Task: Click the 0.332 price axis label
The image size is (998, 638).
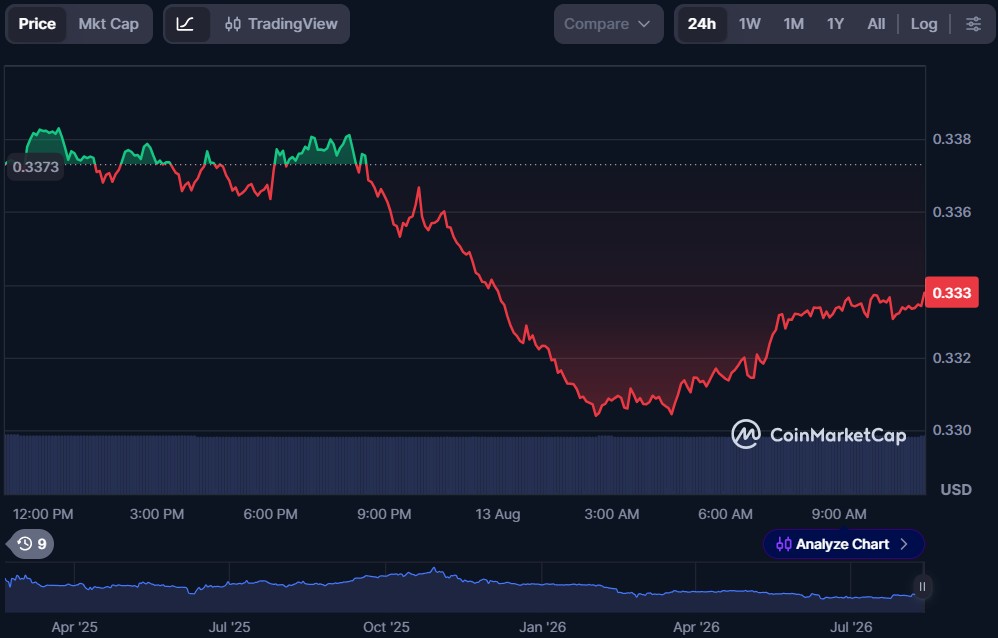Action: click(952, 358)
